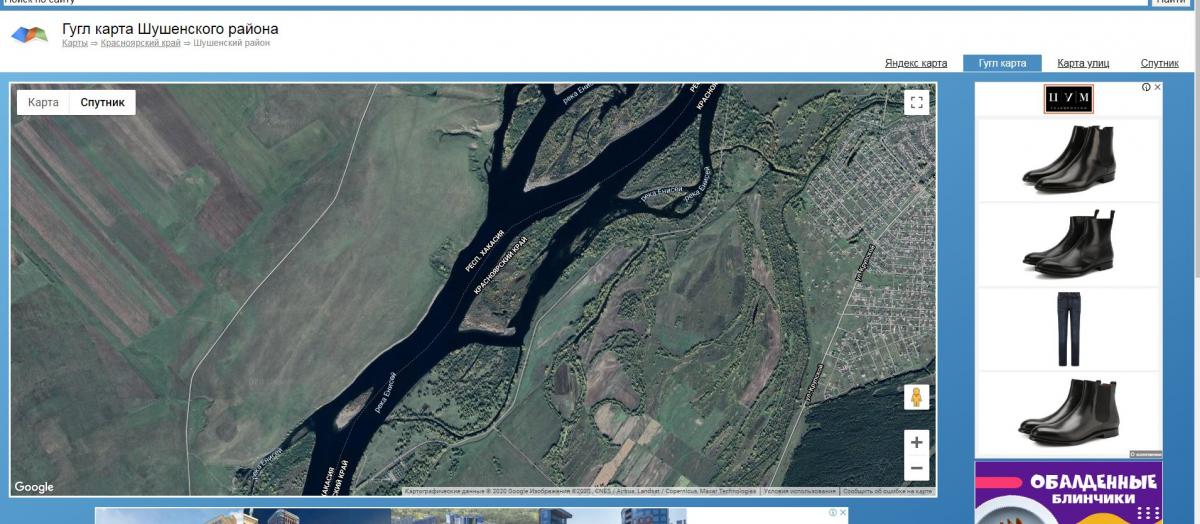Click the Street View pegman icon

[x=916, y=398]
